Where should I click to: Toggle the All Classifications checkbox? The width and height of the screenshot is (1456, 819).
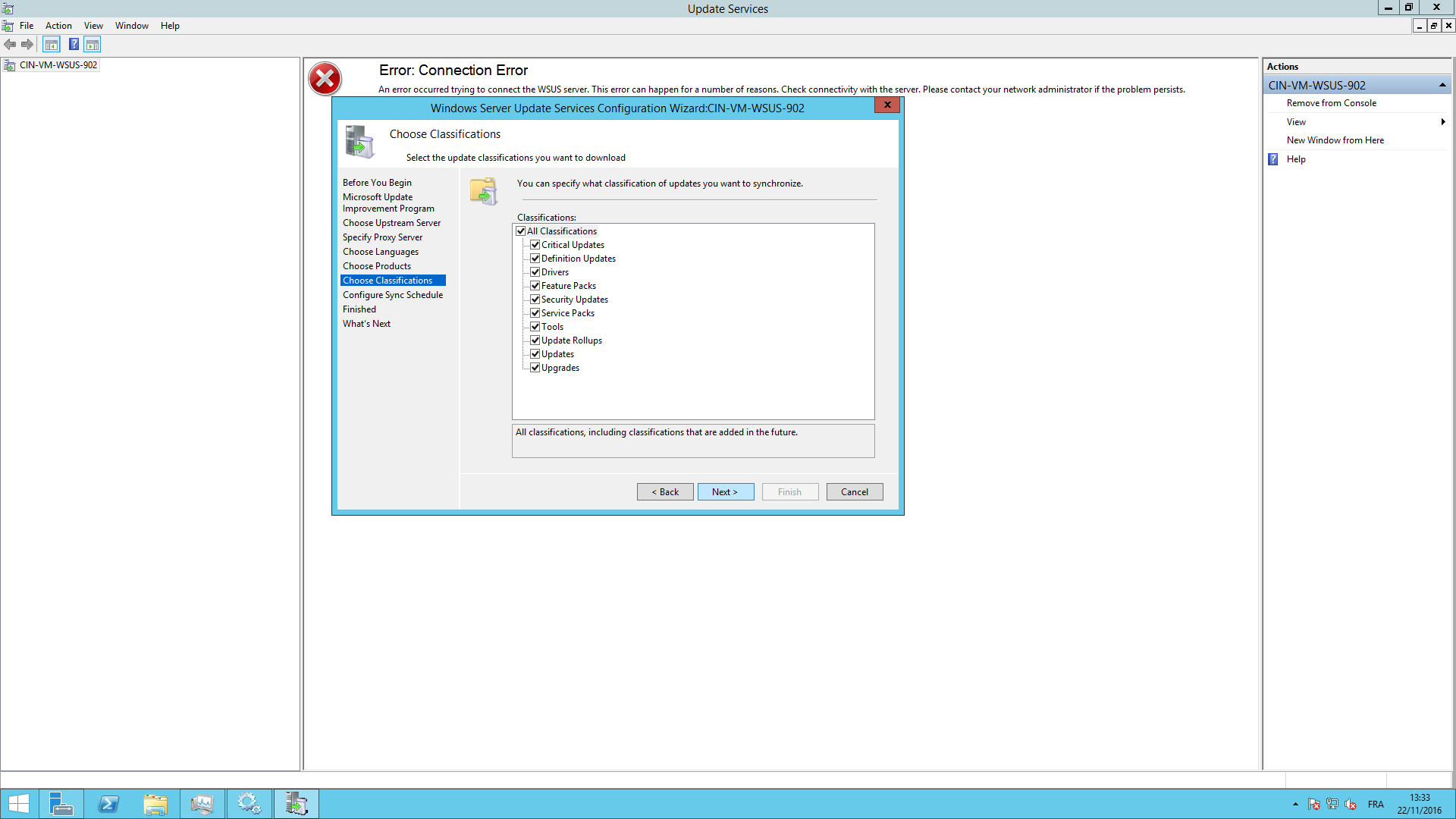[x=521, y=231]
